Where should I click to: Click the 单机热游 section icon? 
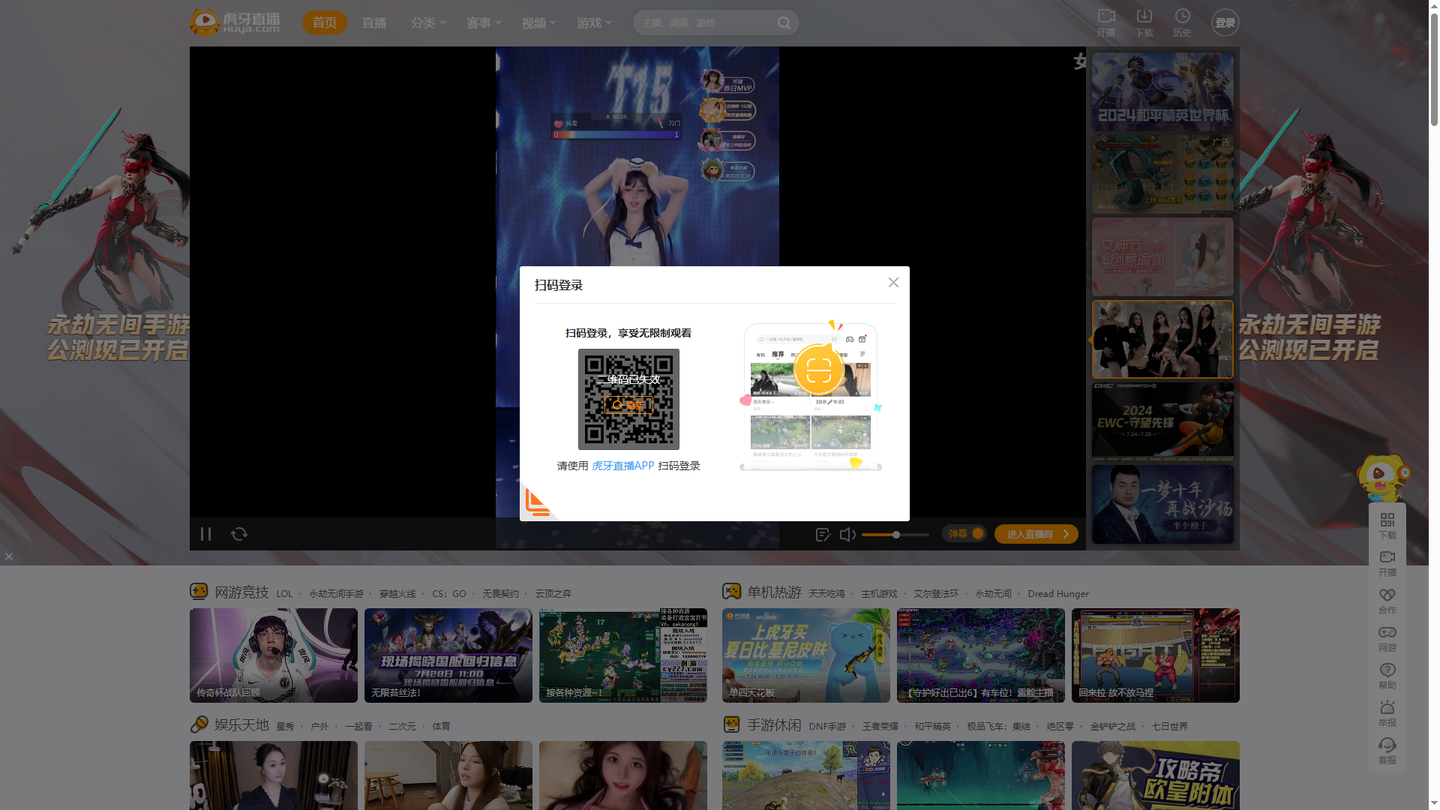click(x=732, y=592)
